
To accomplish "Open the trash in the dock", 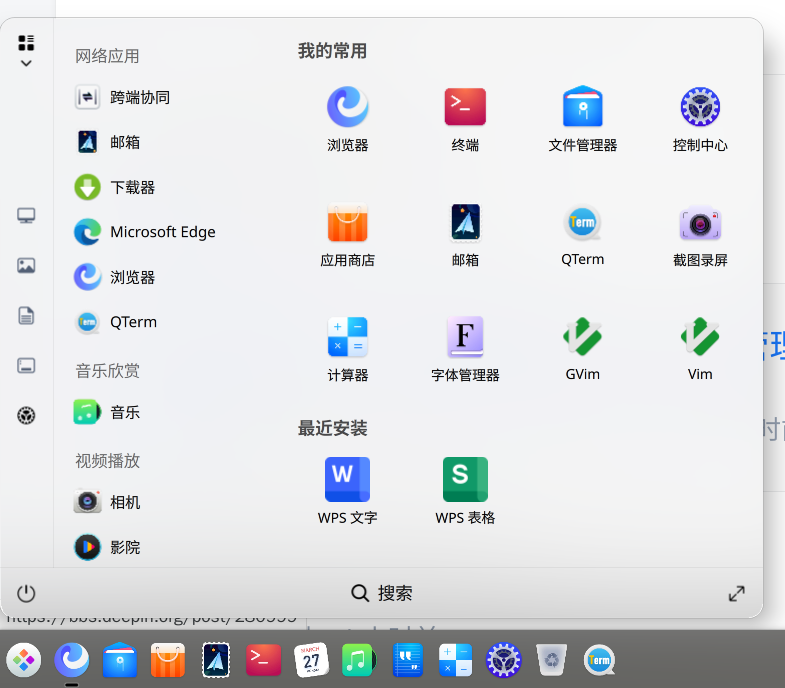I will (x=551, y=660).
